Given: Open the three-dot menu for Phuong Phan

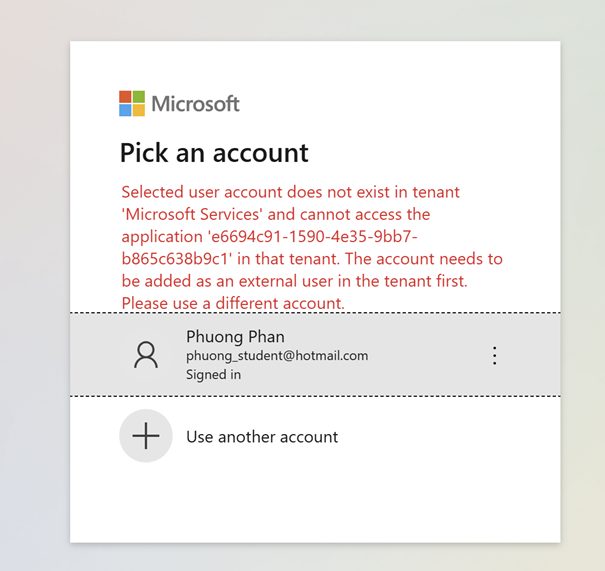Looking at the screenshot, I should coord(495,355).
